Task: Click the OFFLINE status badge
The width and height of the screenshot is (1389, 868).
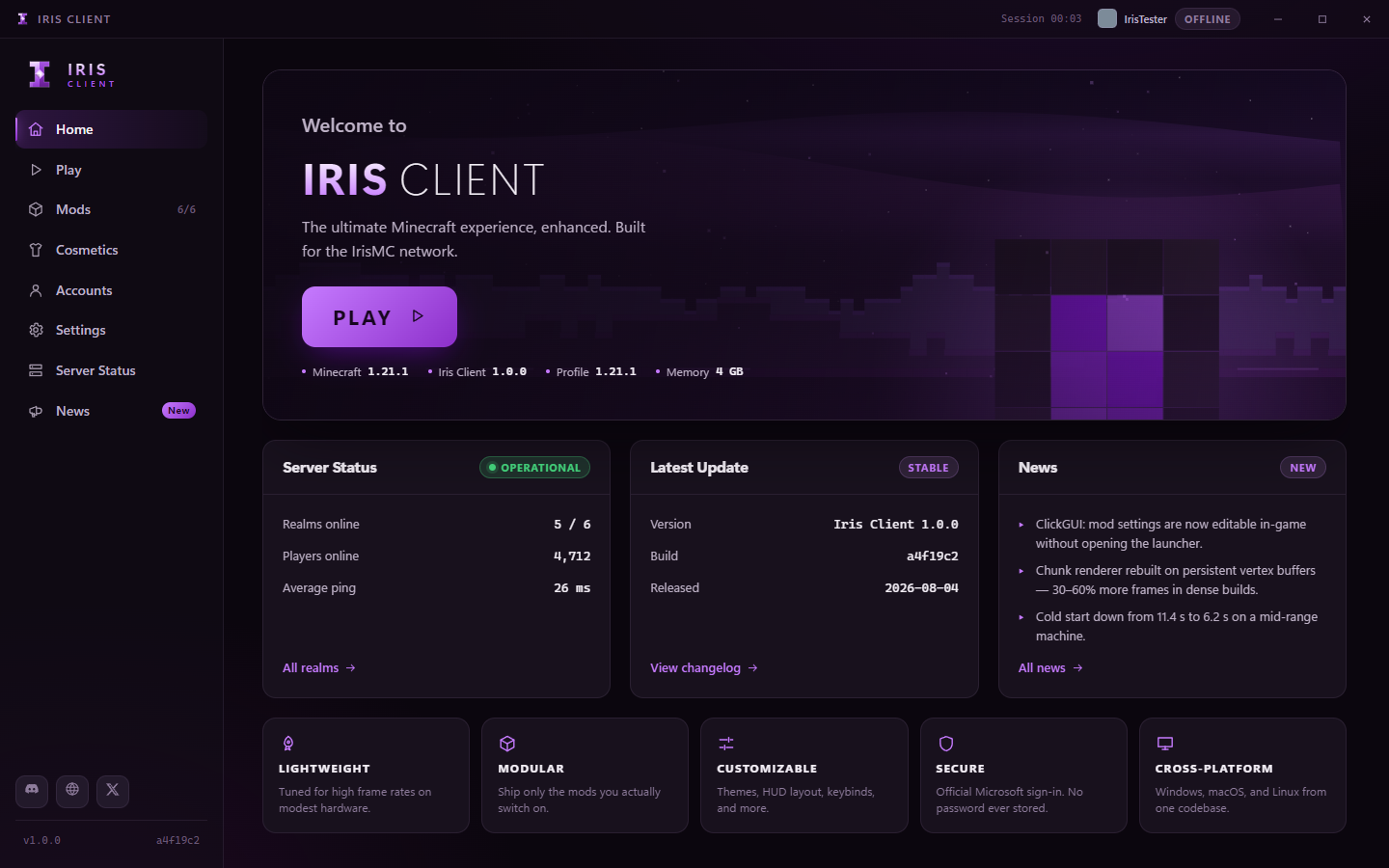Action: click(x=1208, y=19)
